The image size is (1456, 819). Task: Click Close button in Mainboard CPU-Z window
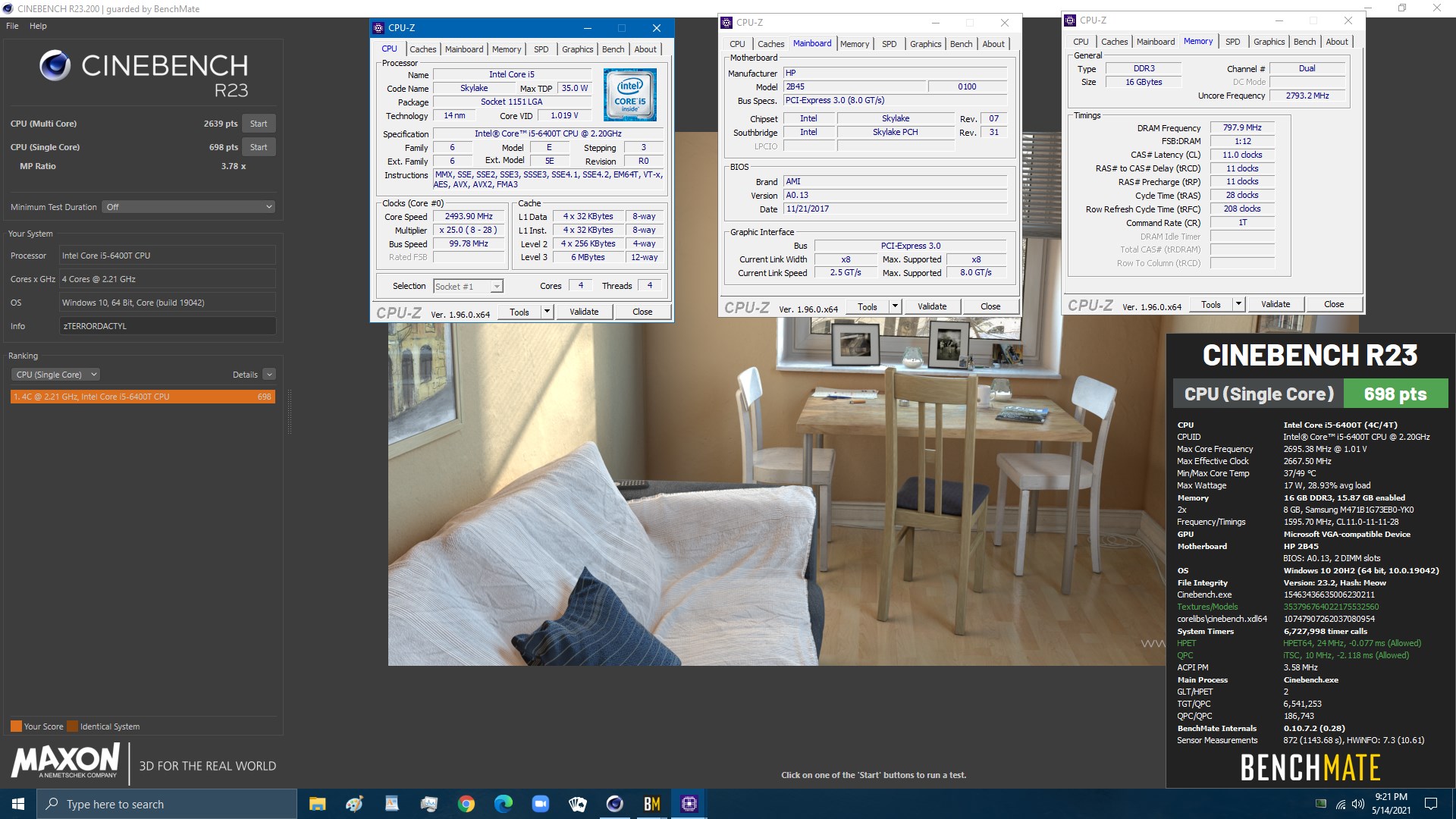[x=990, y=306]
